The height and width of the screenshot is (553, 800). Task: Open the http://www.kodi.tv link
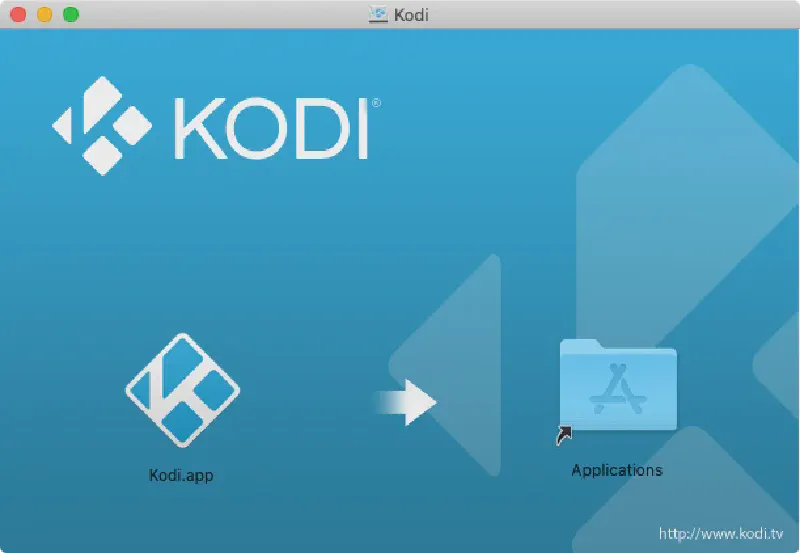coord(725,535)
